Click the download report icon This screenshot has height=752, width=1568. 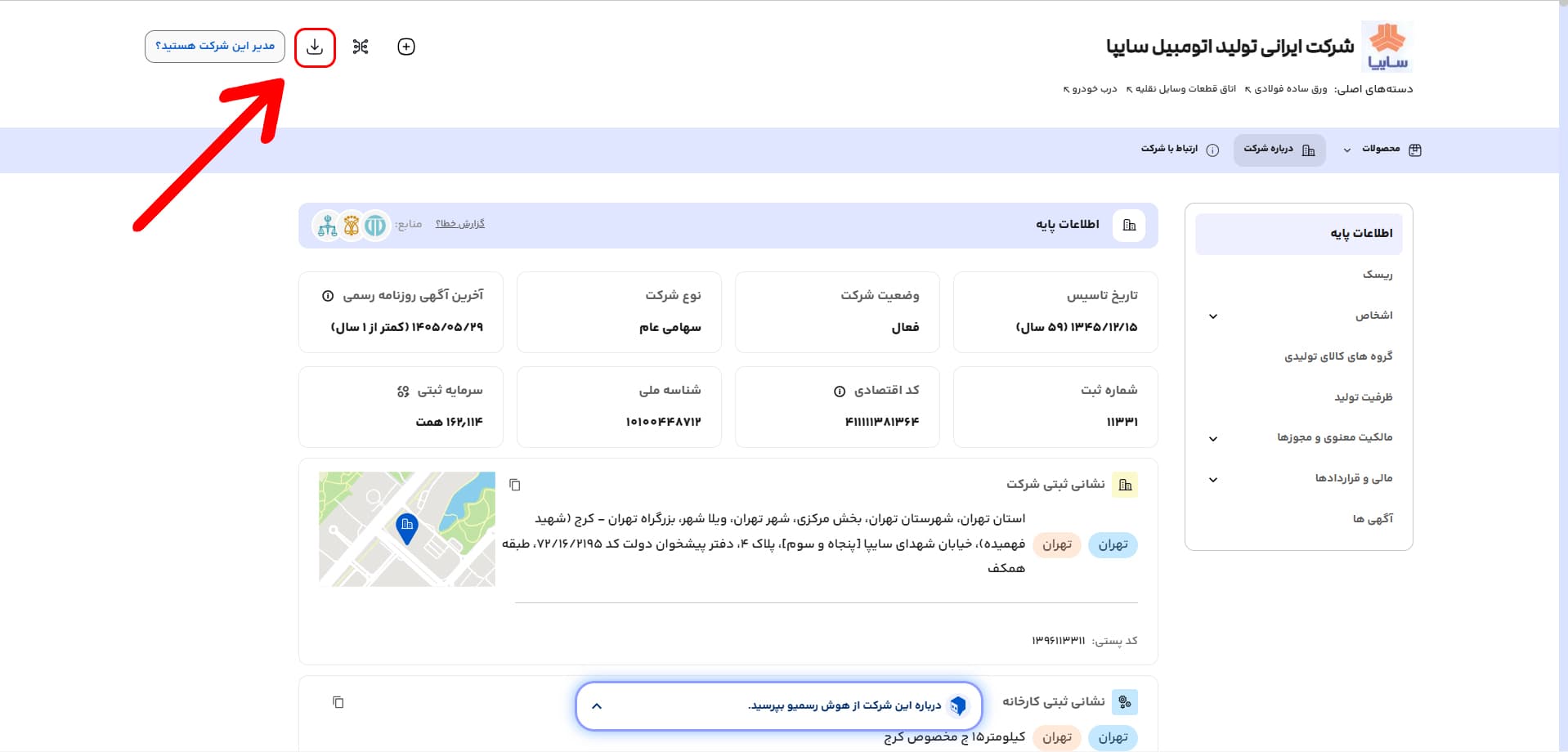pyautogui.click(x=315, y=47)
